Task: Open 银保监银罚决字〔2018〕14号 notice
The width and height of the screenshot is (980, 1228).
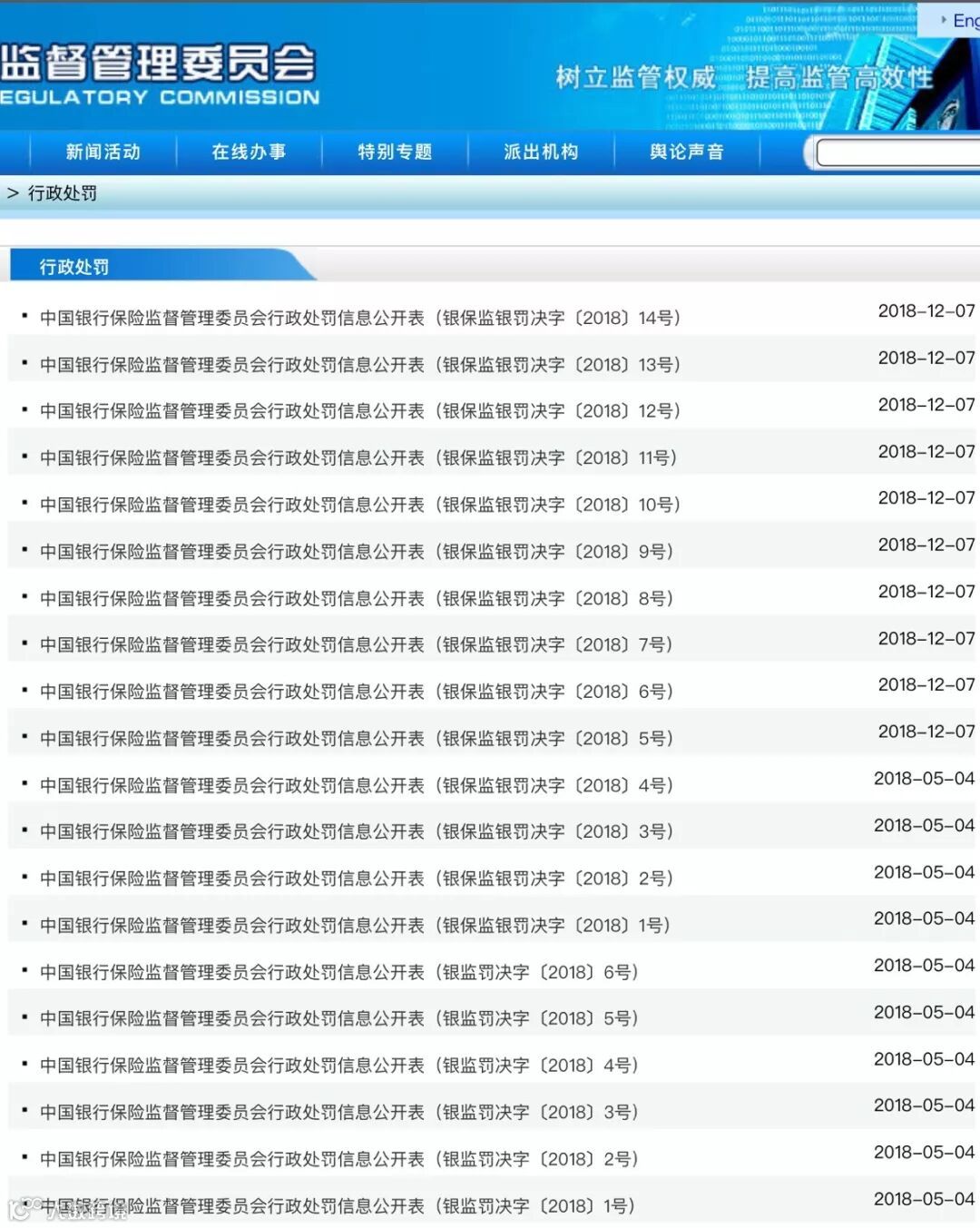Action: click(x=360, y=318)
